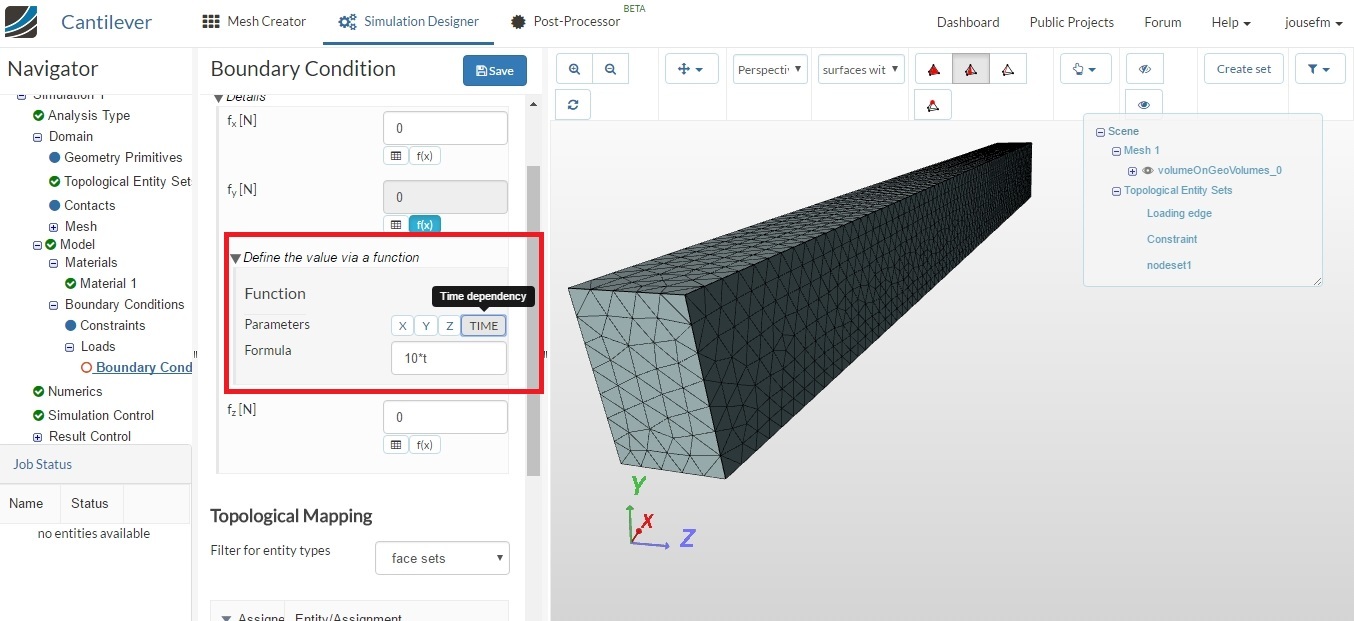The image size is (1354, 621).
Task: Click the show-all eye icon
Action: tap(1145, 104)
